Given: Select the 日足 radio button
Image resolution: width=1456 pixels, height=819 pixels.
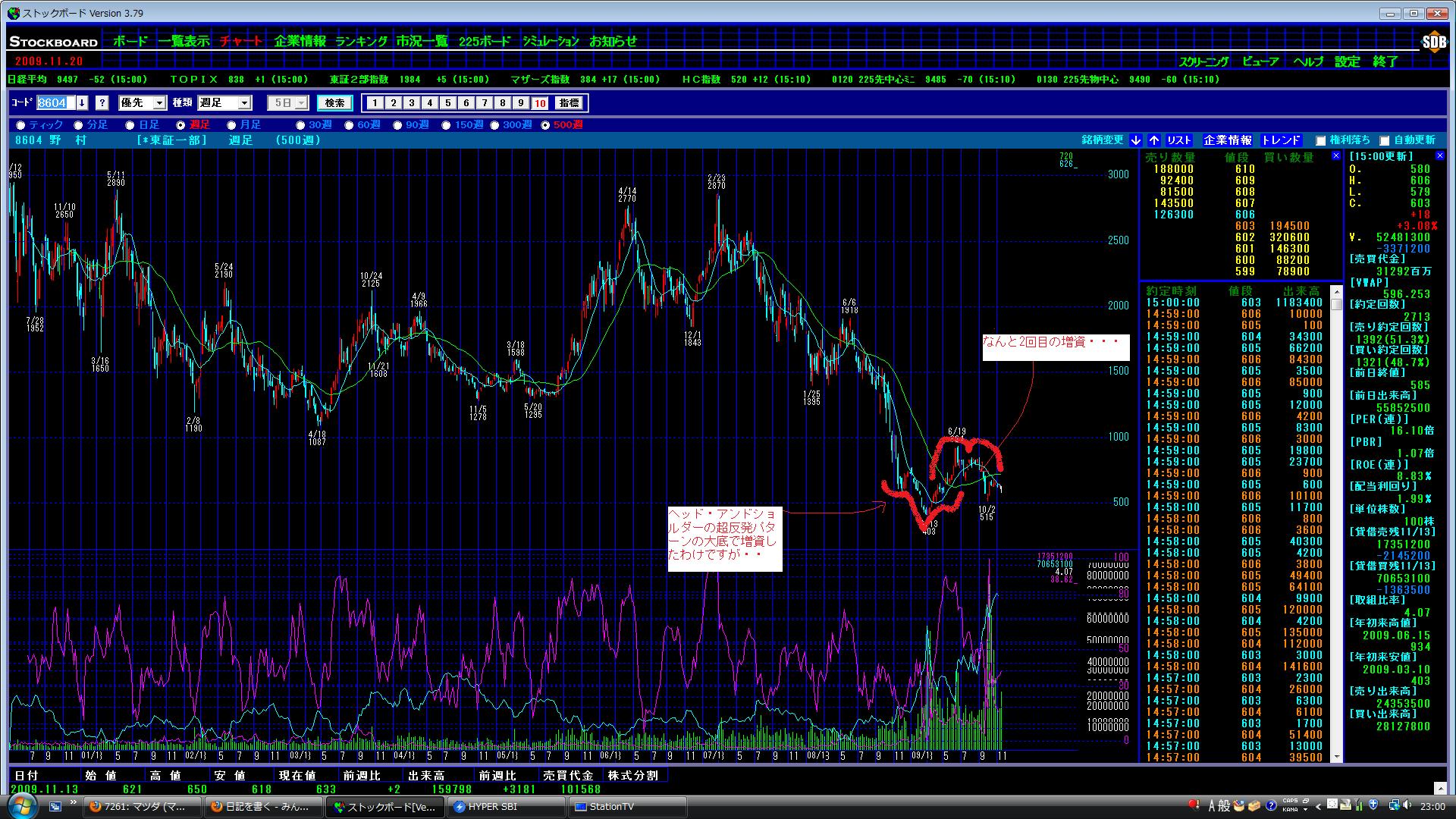Looking at the screenshot, I should point(130,125).
